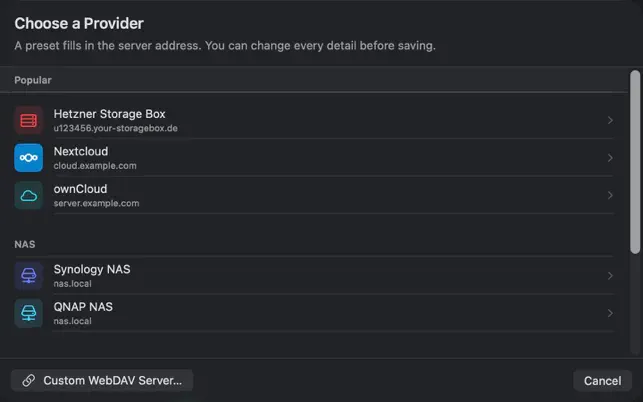Choose the Nextcloud provider name
The image size is (643, 402).
tap(81, 151)
